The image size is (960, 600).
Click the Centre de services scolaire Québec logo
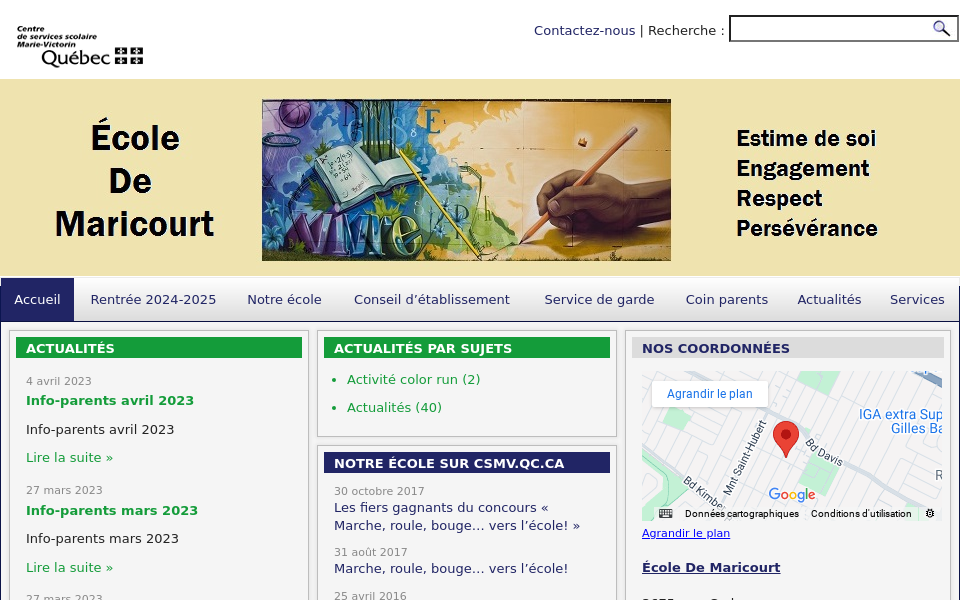[x=80, y=46]
